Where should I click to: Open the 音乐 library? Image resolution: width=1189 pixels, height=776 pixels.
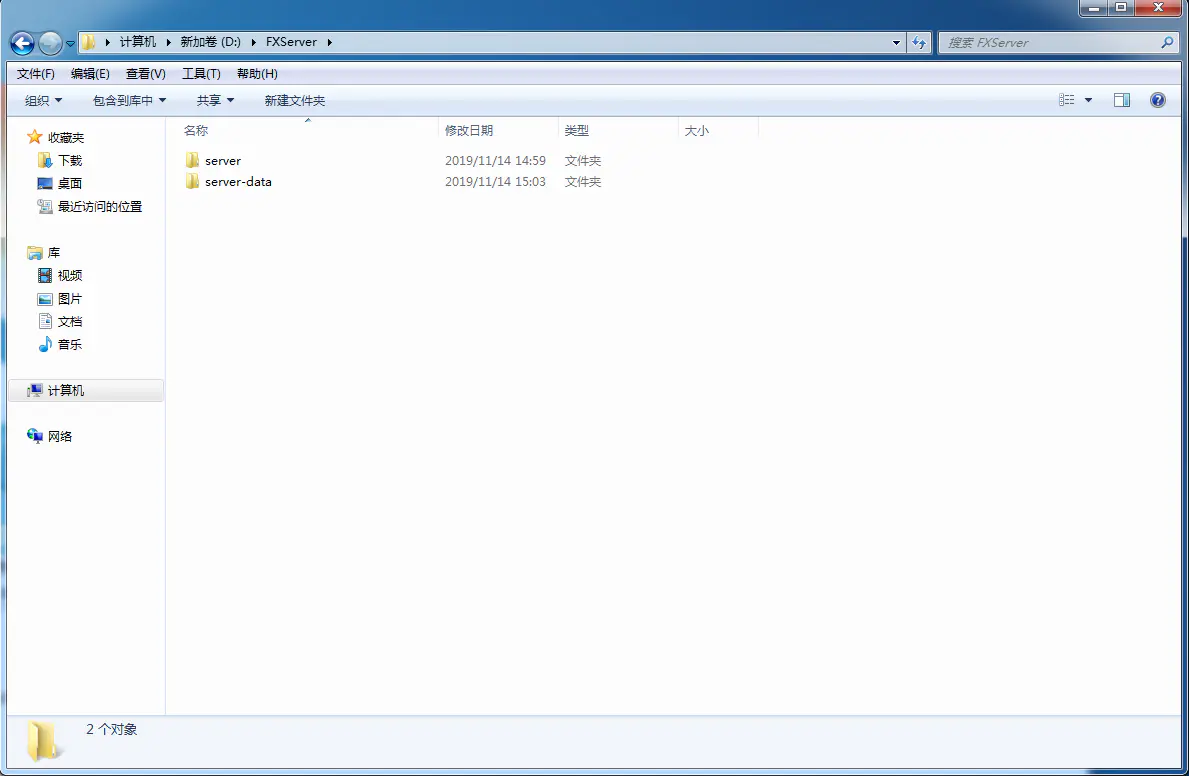point(70,344)
